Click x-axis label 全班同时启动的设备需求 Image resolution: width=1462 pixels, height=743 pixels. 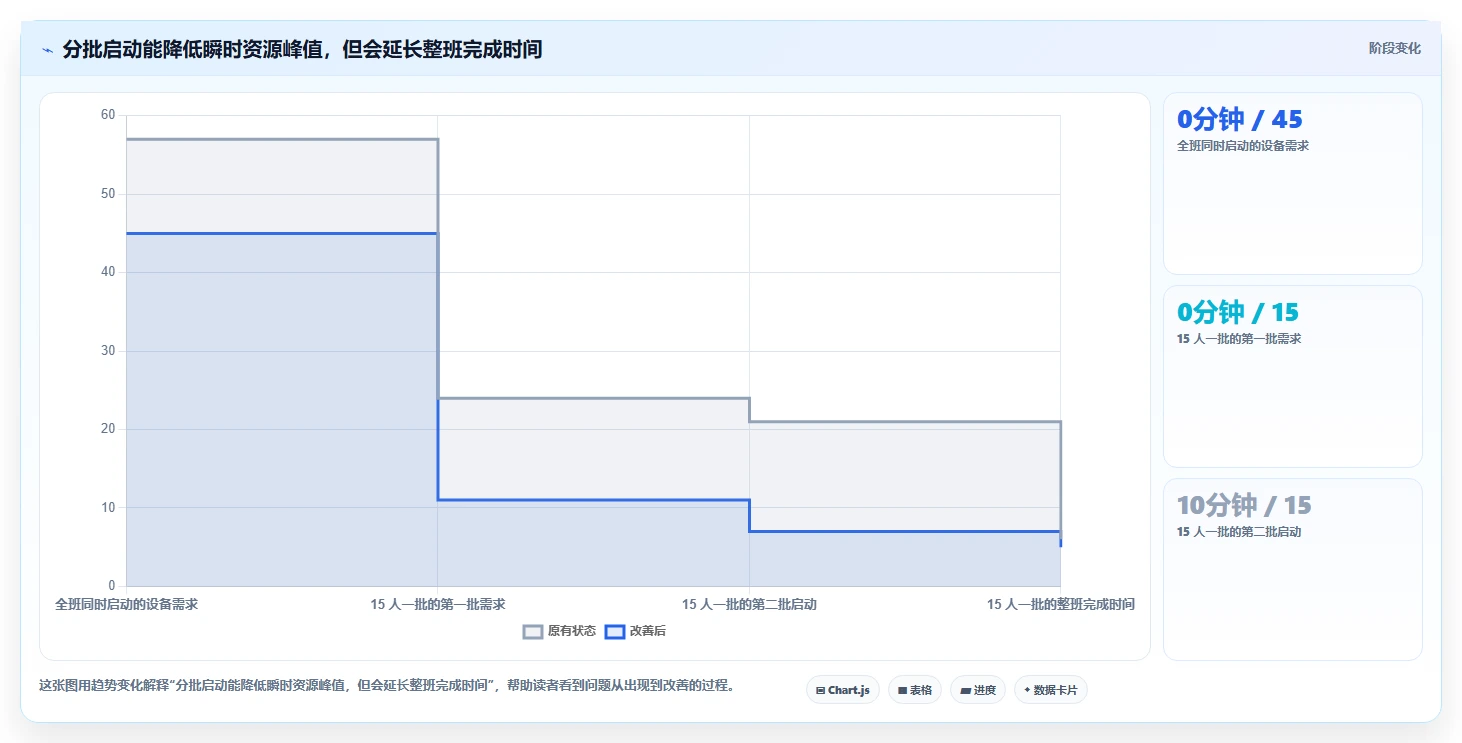[x=126, y=605]
